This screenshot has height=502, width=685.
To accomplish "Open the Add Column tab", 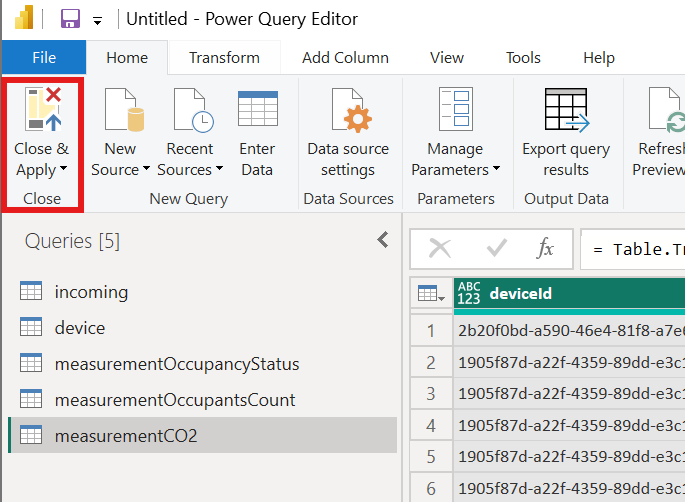I will click(x=345, y=58).
